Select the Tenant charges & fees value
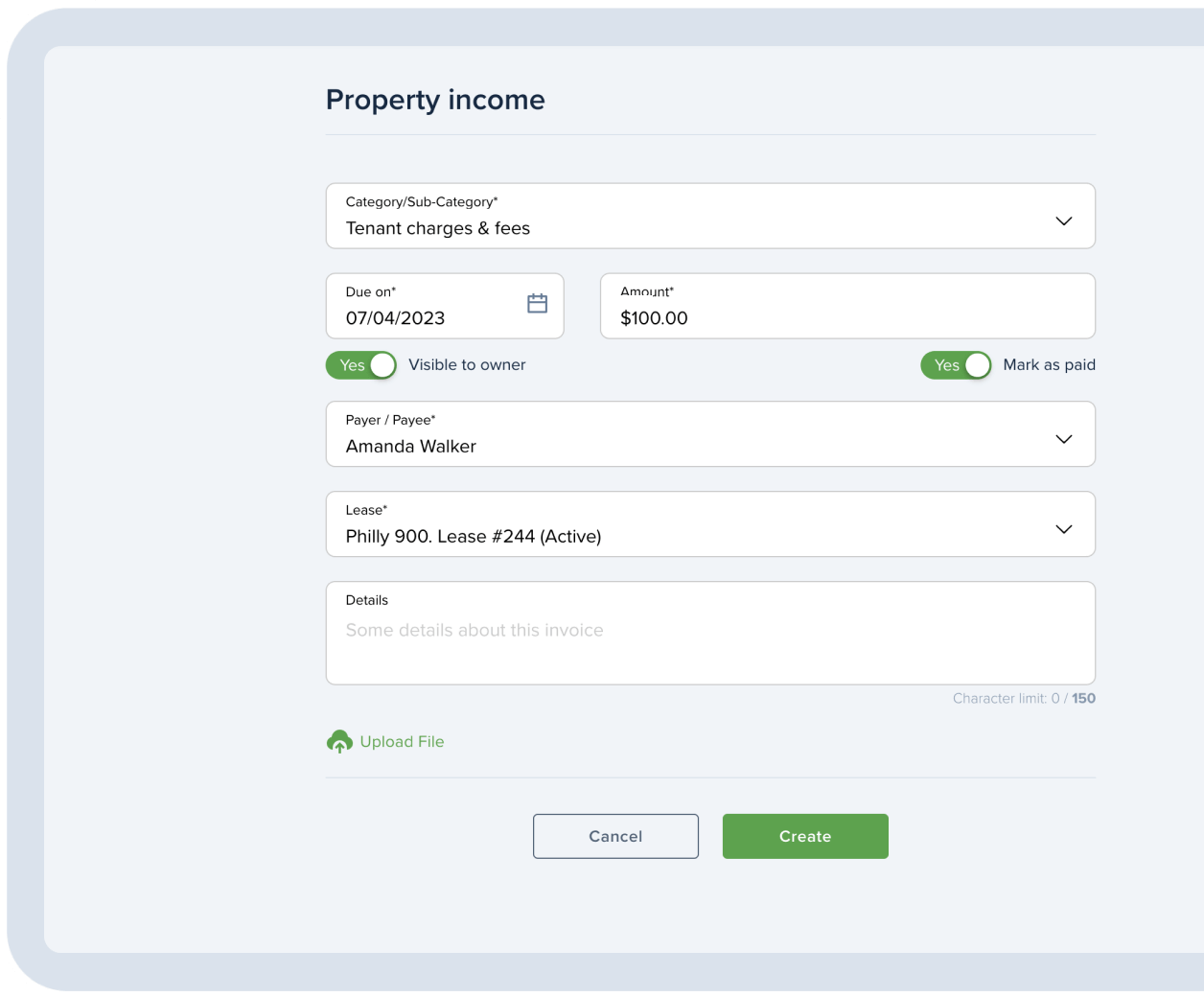 point(438,228)
